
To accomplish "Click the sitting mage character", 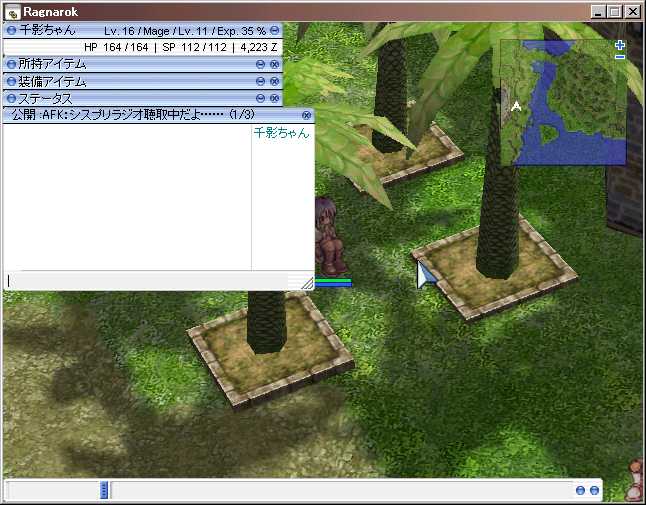I will [330, 236].
